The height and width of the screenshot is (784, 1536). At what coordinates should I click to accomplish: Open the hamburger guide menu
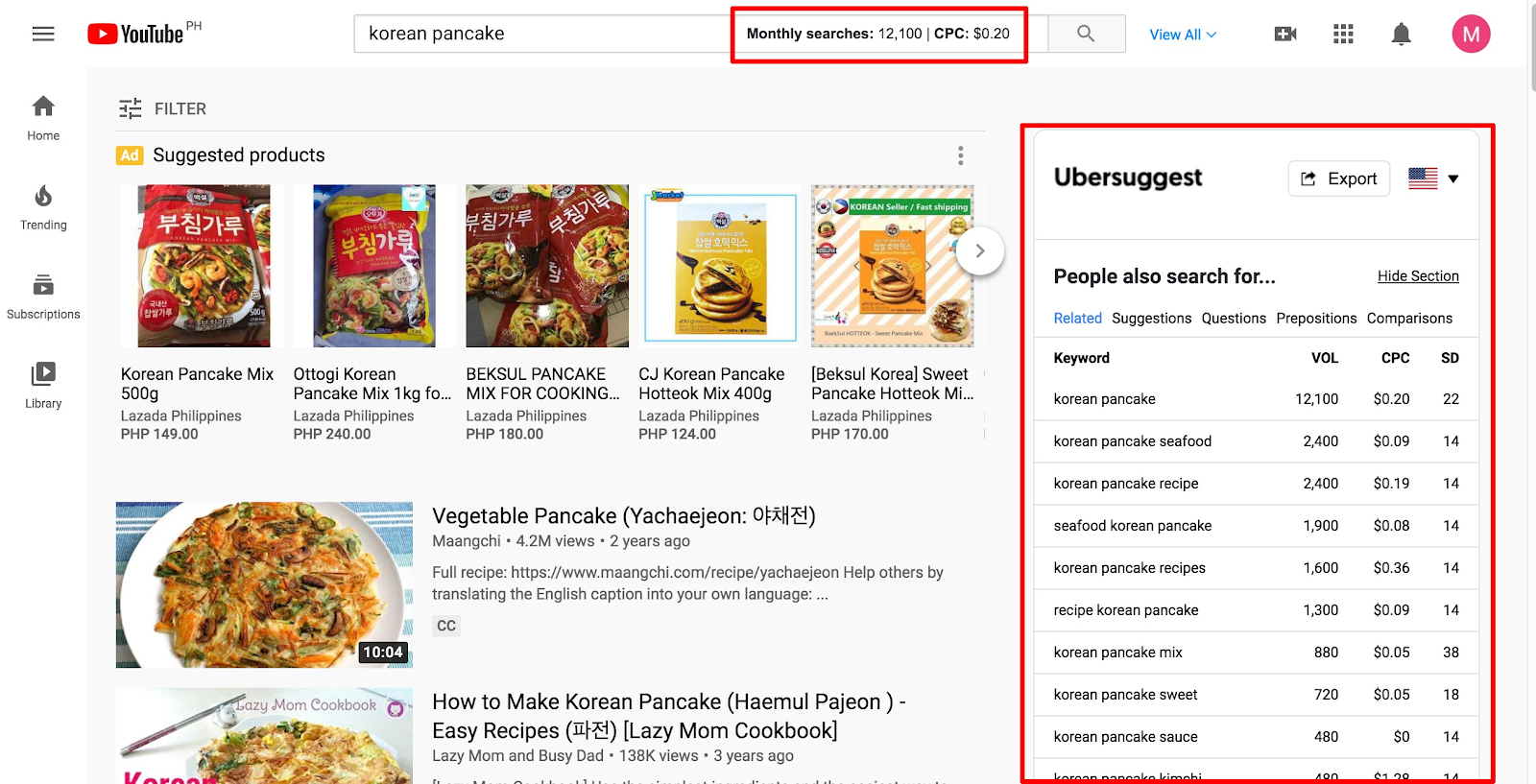coord(43,34)
